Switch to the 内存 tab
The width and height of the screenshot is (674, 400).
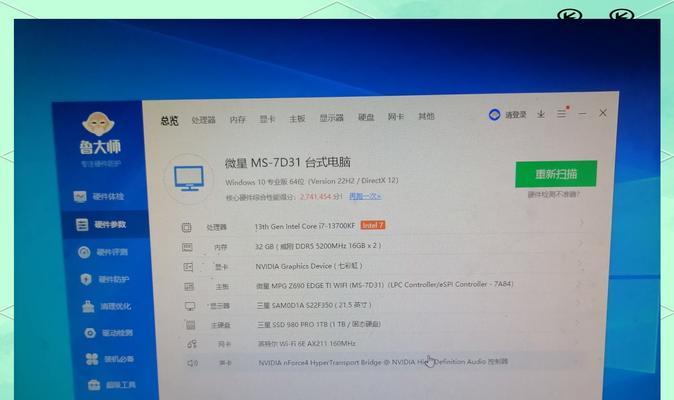point(238,119)
